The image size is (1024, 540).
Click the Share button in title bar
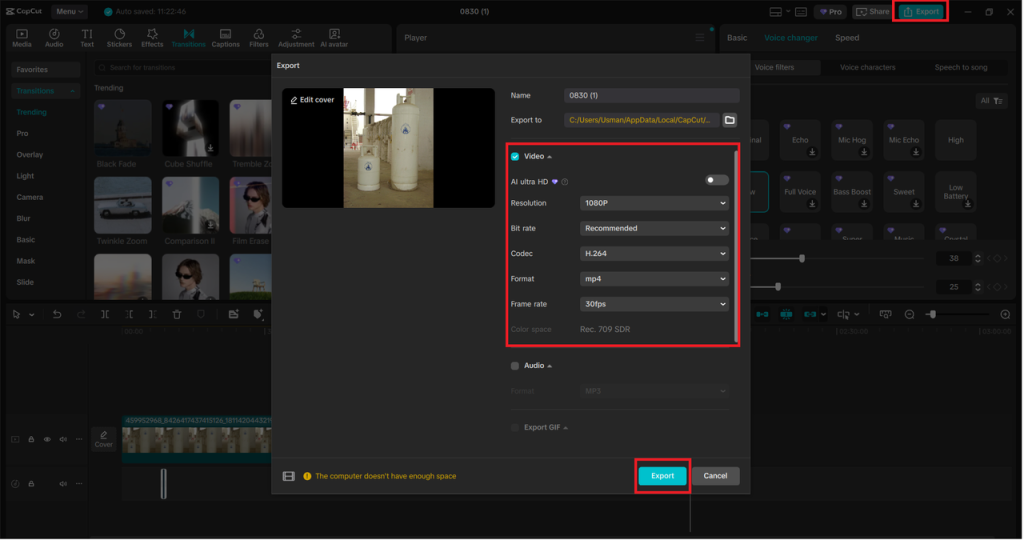tap(872, 12)
